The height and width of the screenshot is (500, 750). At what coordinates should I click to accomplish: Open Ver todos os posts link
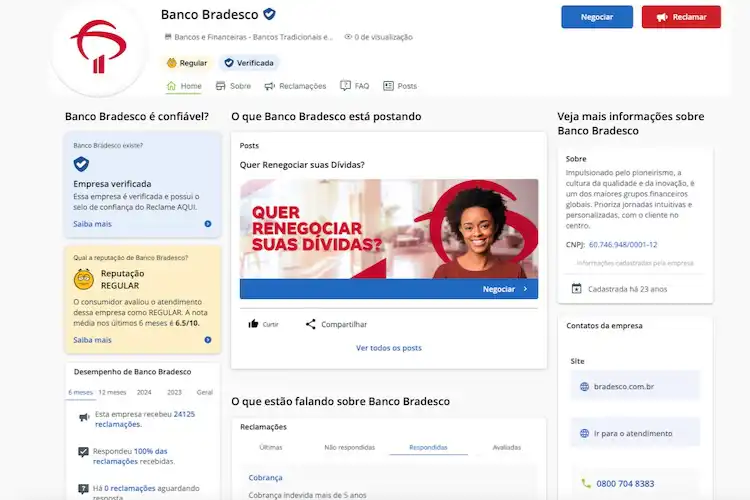(389, 348)
